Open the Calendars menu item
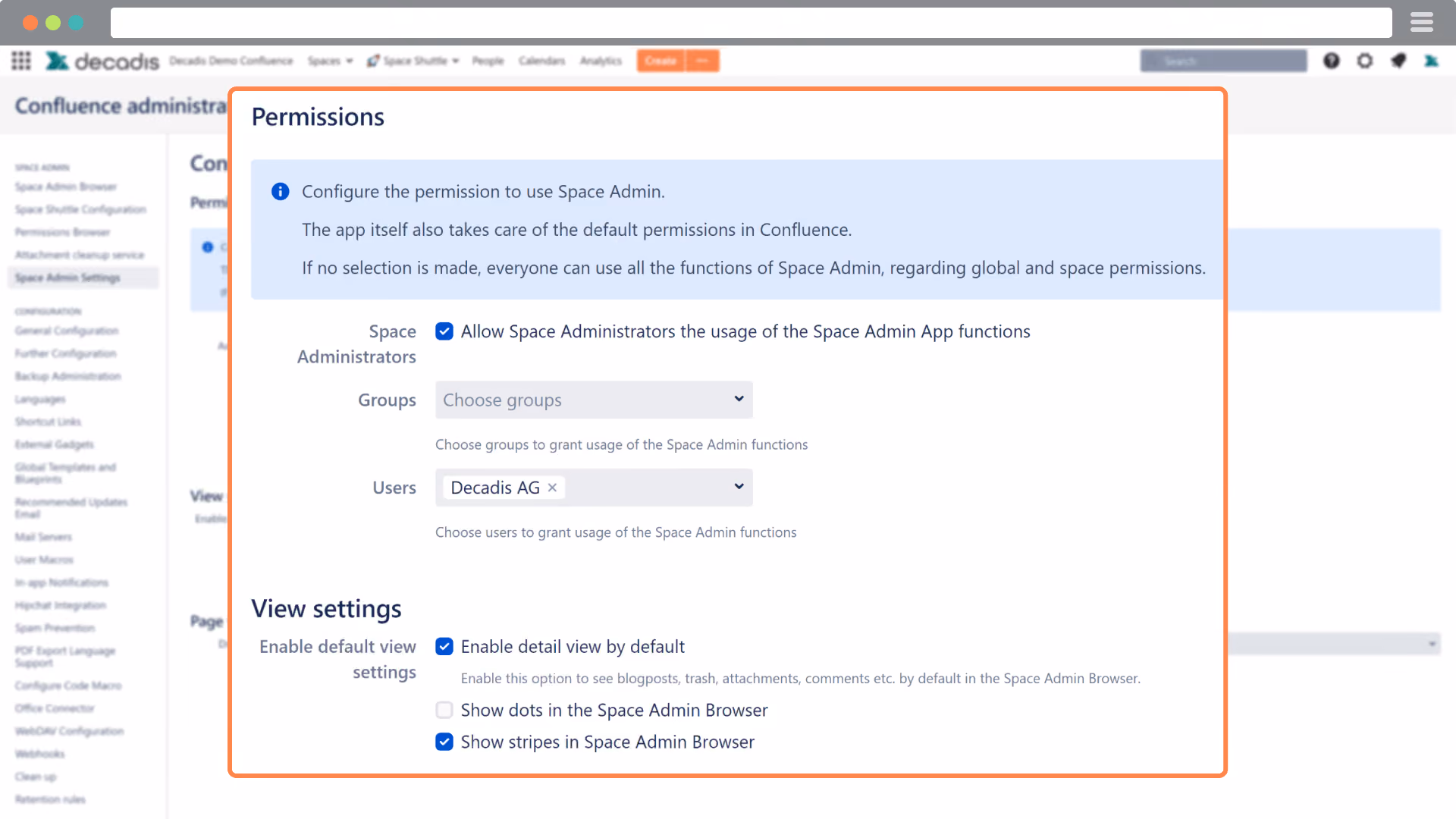Screen dimensions: 1456x819 [541, 61]
